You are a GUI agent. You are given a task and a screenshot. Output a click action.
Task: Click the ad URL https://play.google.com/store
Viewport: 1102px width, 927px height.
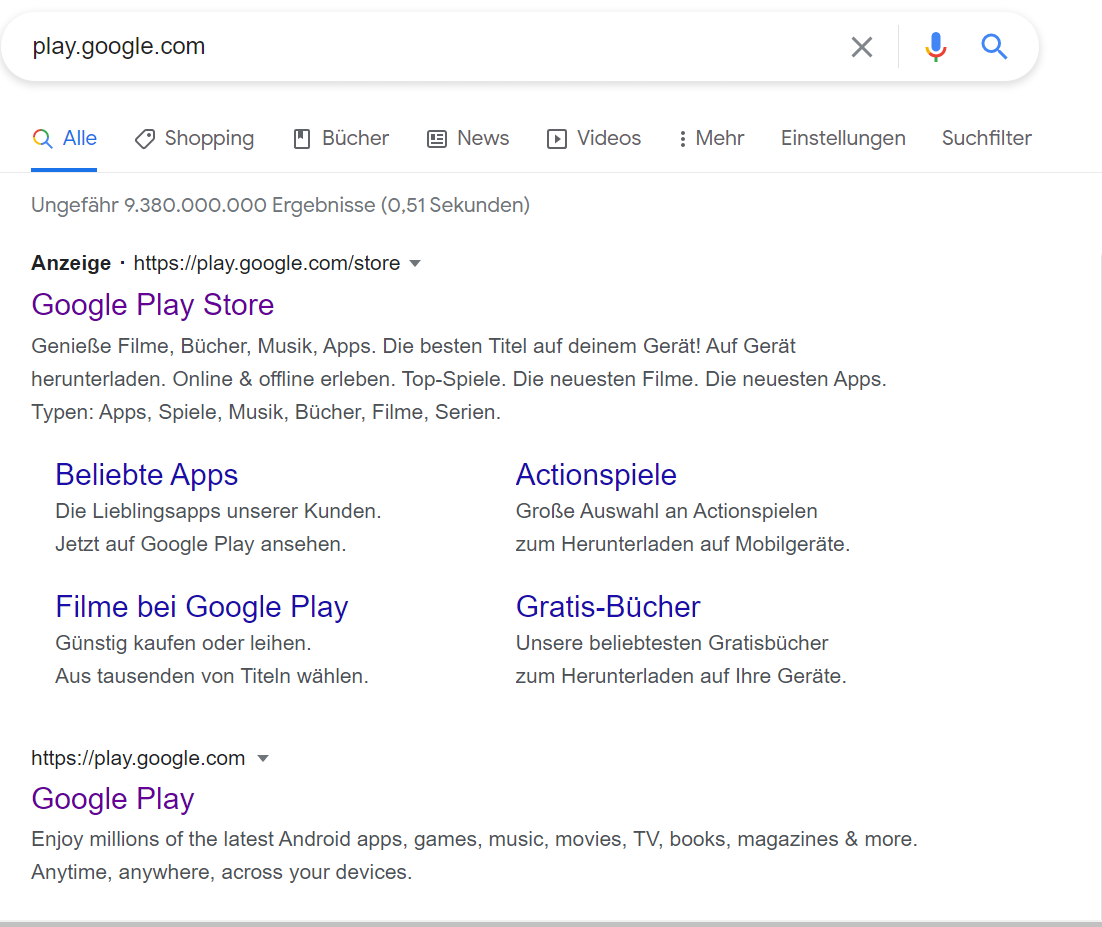(x=266, y=263)
